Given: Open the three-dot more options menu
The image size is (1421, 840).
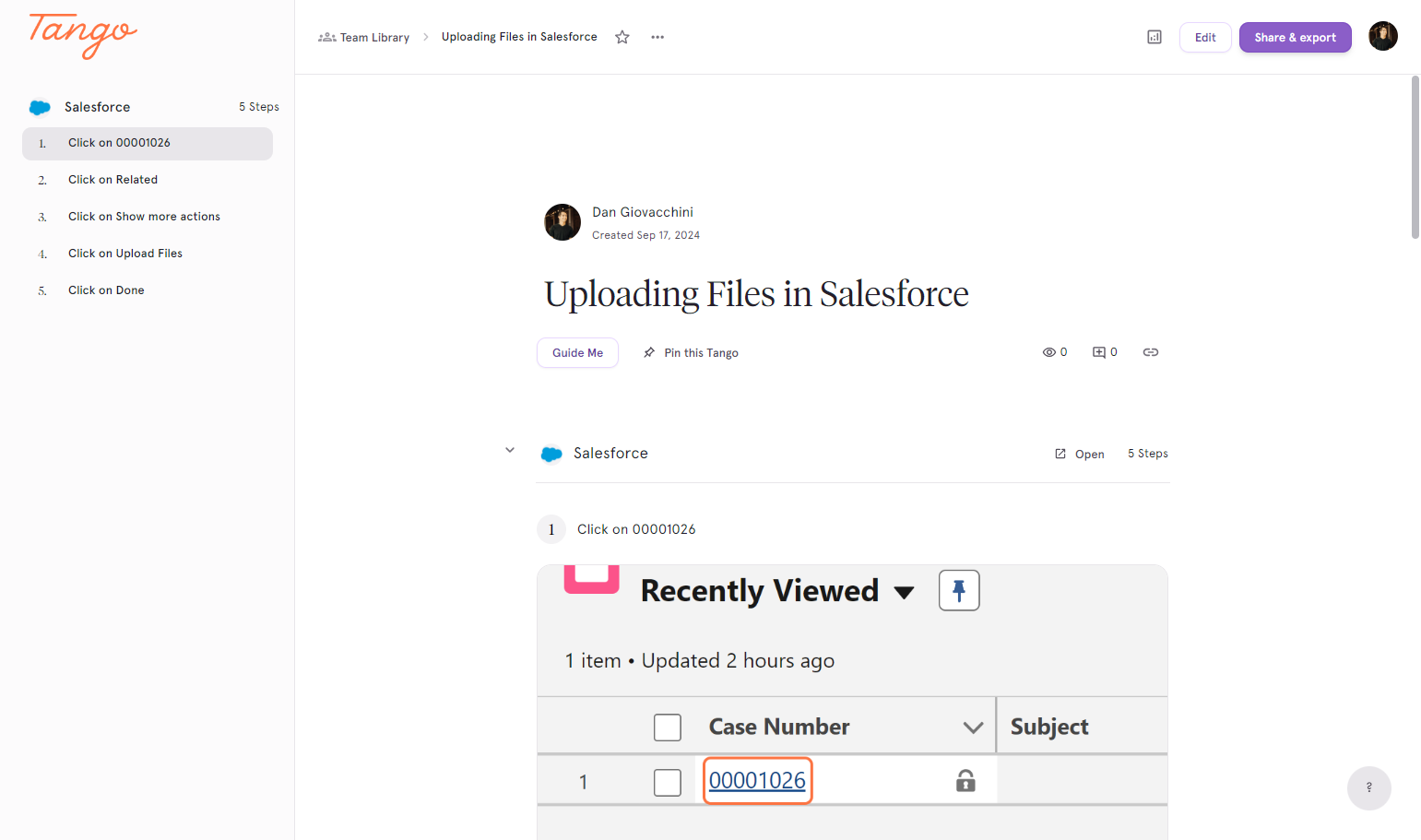Looking at the screenshot, I should click(657, 37).
